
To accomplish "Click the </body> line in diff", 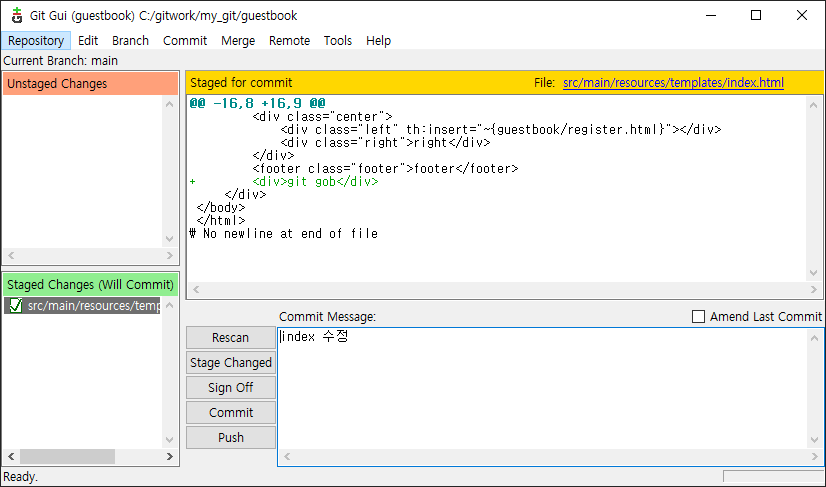I will pos(221,208).
